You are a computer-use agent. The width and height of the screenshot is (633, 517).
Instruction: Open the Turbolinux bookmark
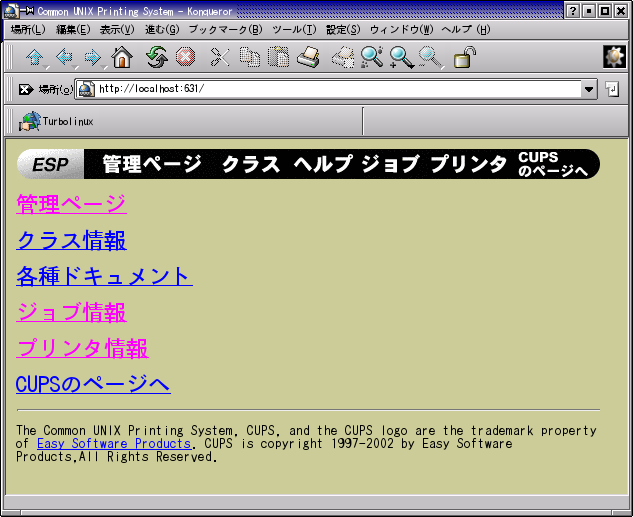(56, 121)
